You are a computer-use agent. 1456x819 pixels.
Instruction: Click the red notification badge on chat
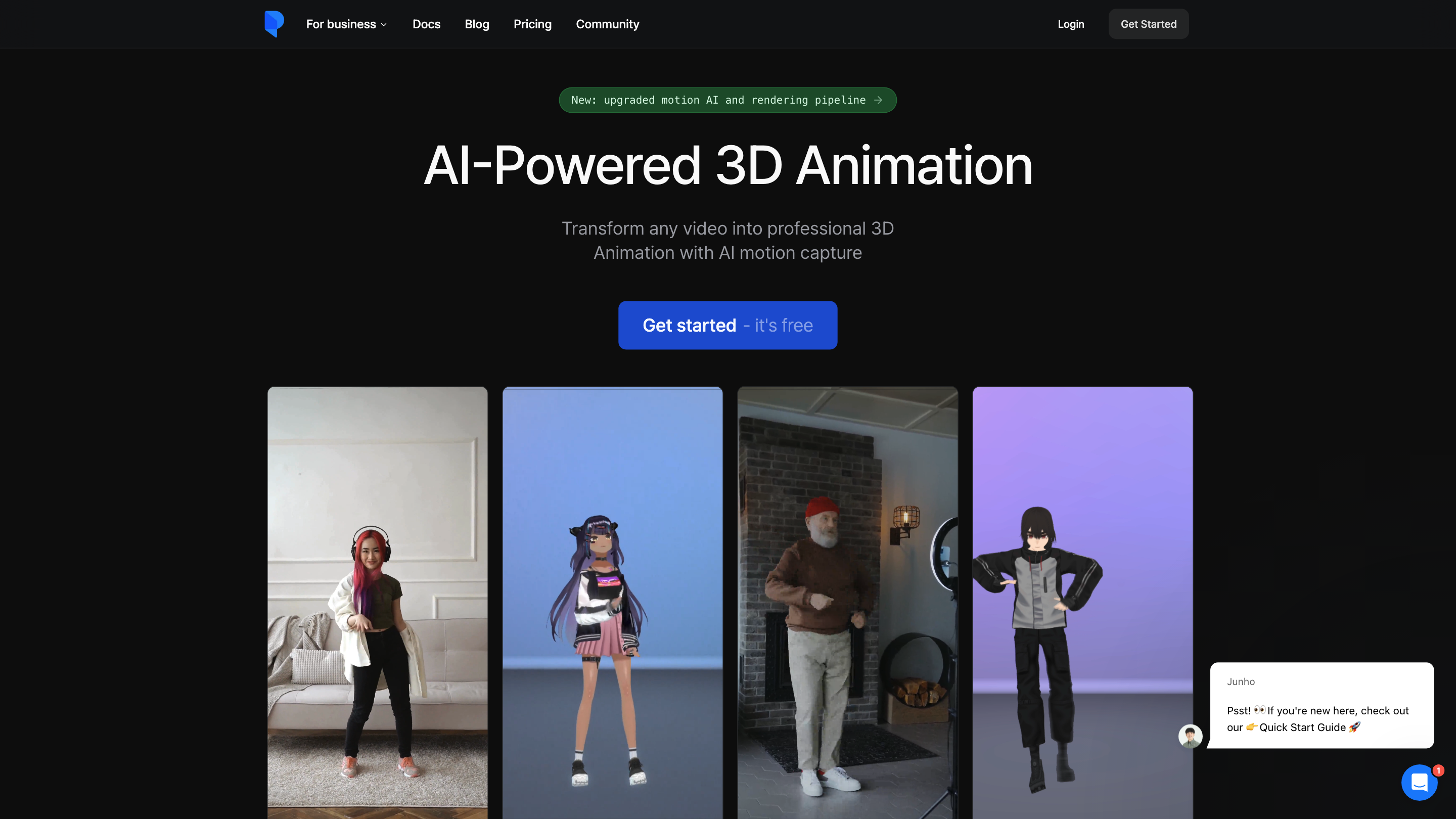(1438, 770)
